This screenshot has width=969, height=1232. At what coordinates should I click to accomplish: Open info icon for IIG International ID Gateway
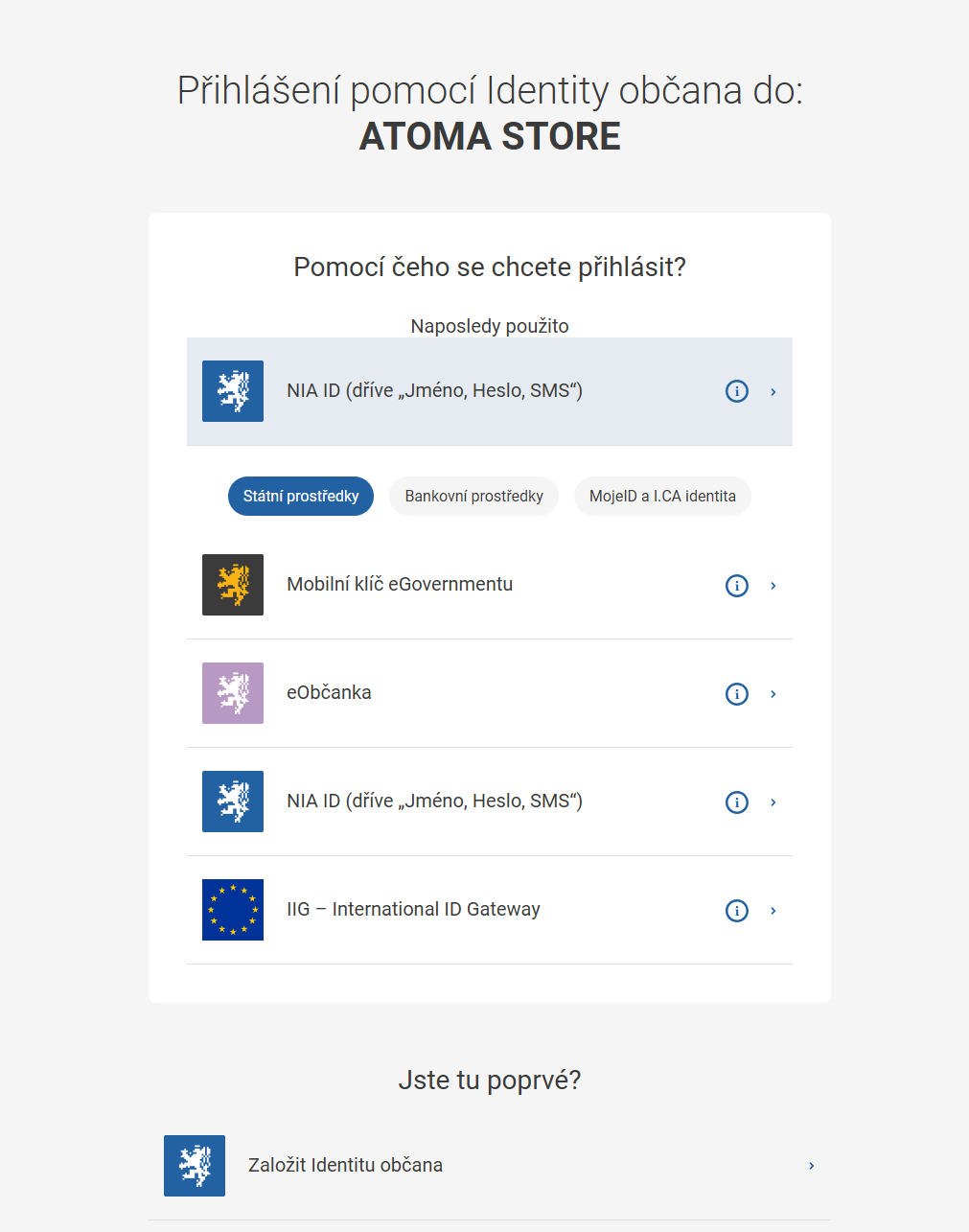point(736,910)
